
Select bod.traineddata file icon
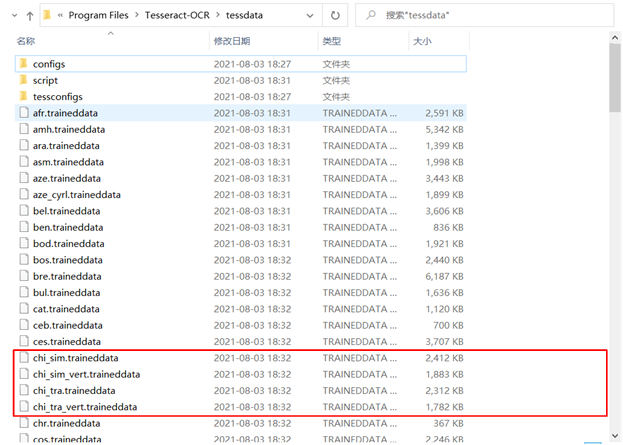[x=24, y=243]
